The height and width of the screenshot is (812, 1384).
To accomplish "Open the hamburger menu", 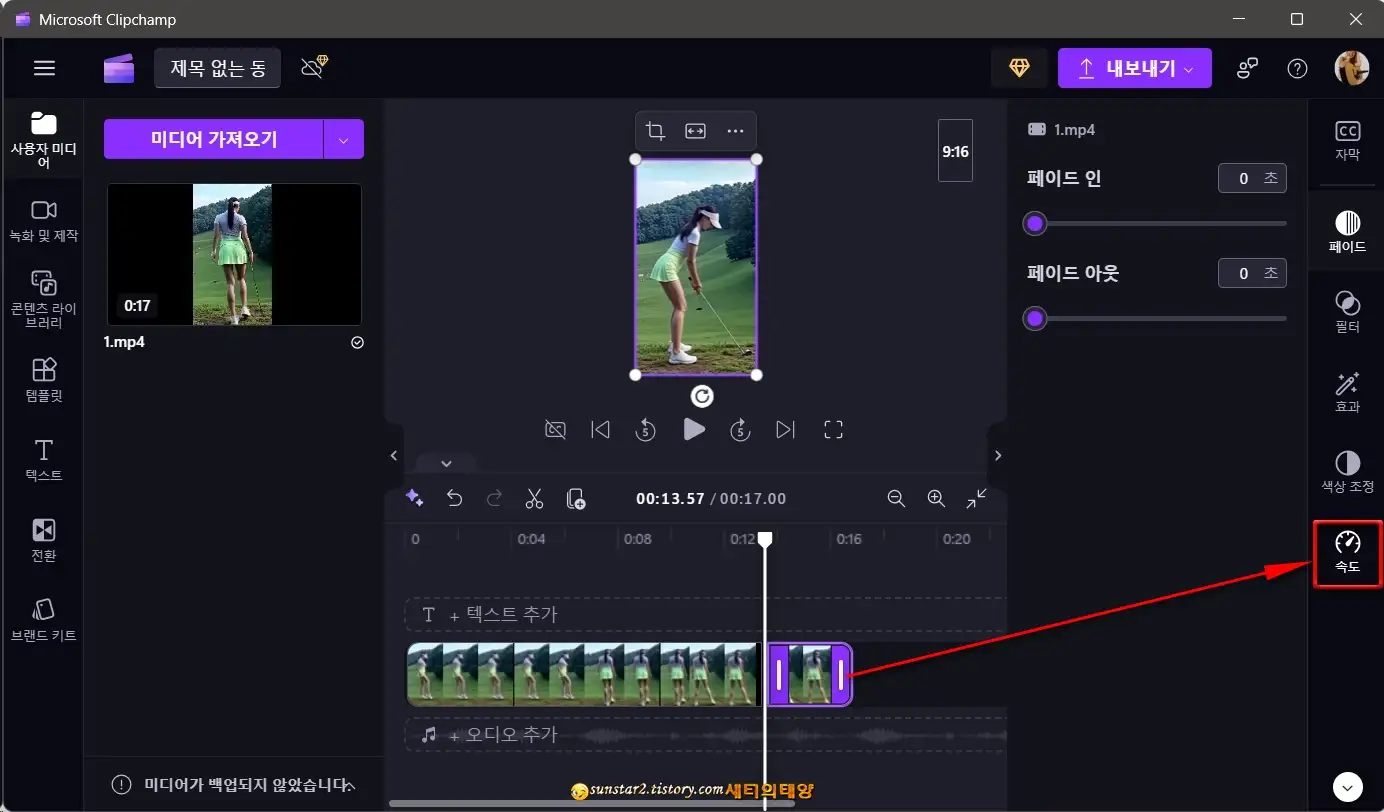I will pos(44,68).
